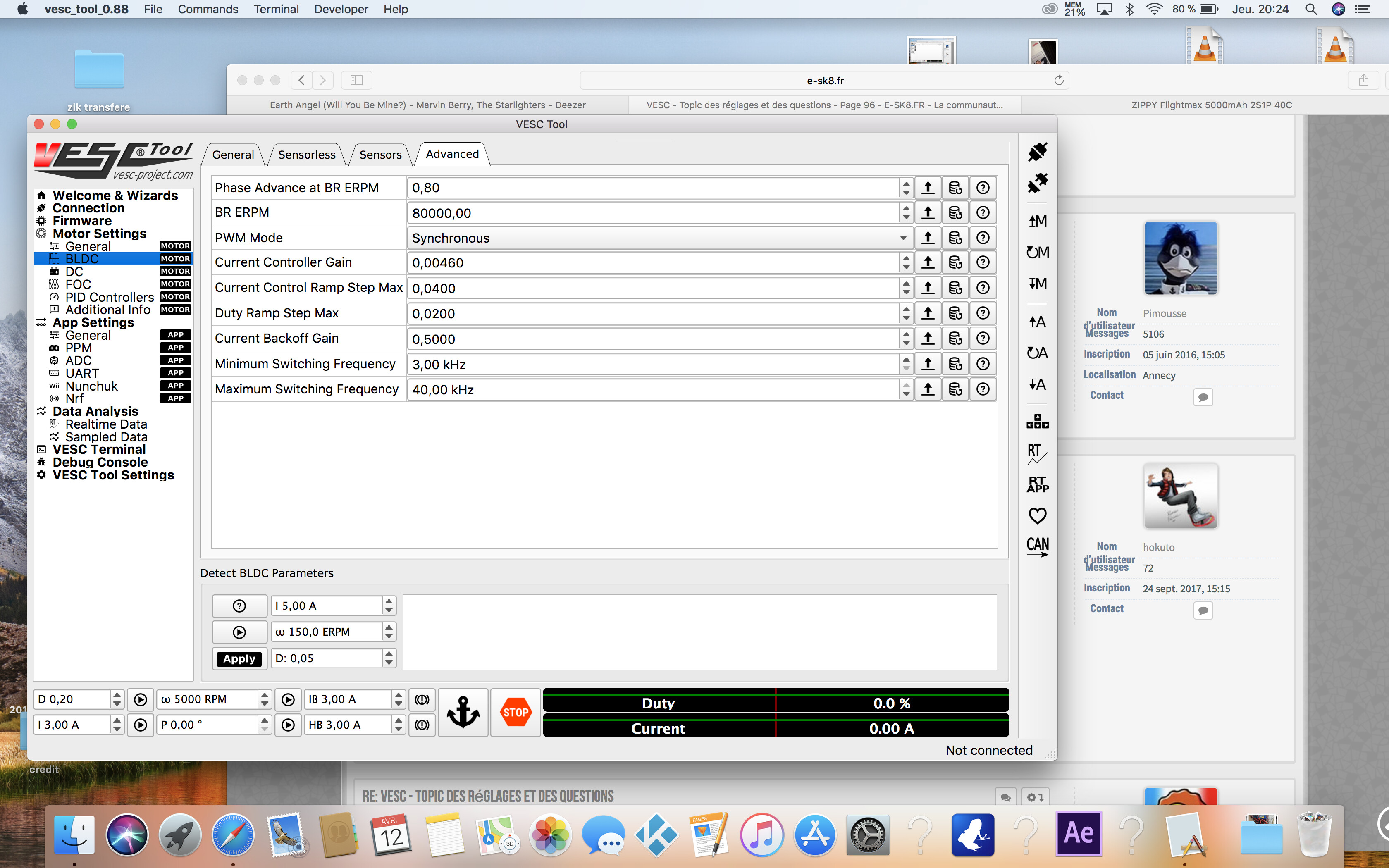Click read-current upload icon for BR ERPM row

(x=928, y=213)
